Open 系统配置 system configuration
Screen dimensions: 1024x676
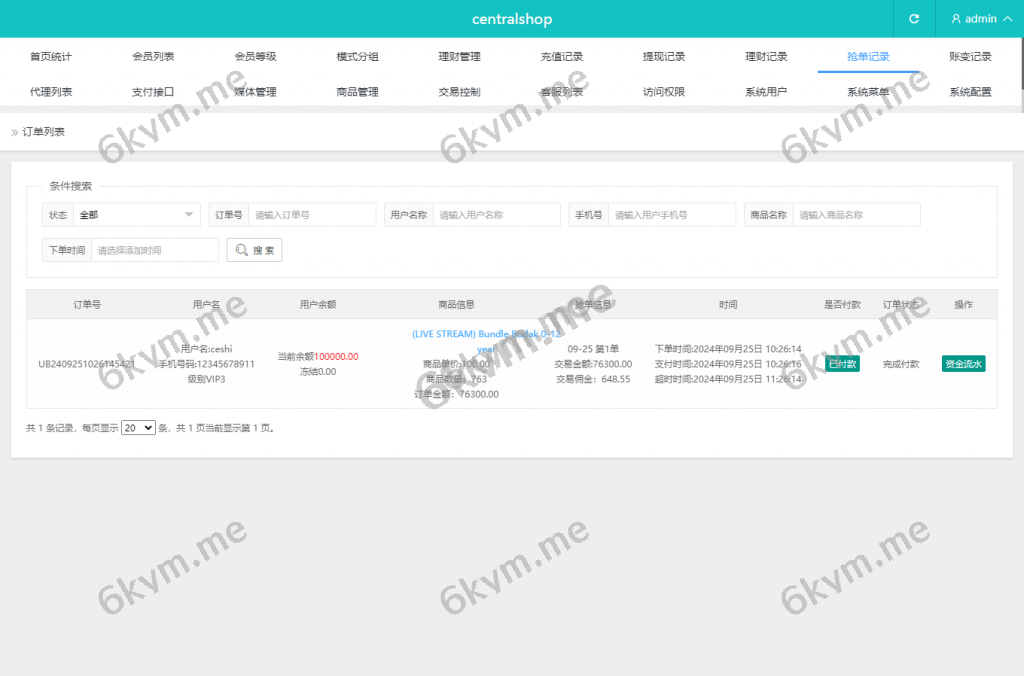tap(970, 92)
